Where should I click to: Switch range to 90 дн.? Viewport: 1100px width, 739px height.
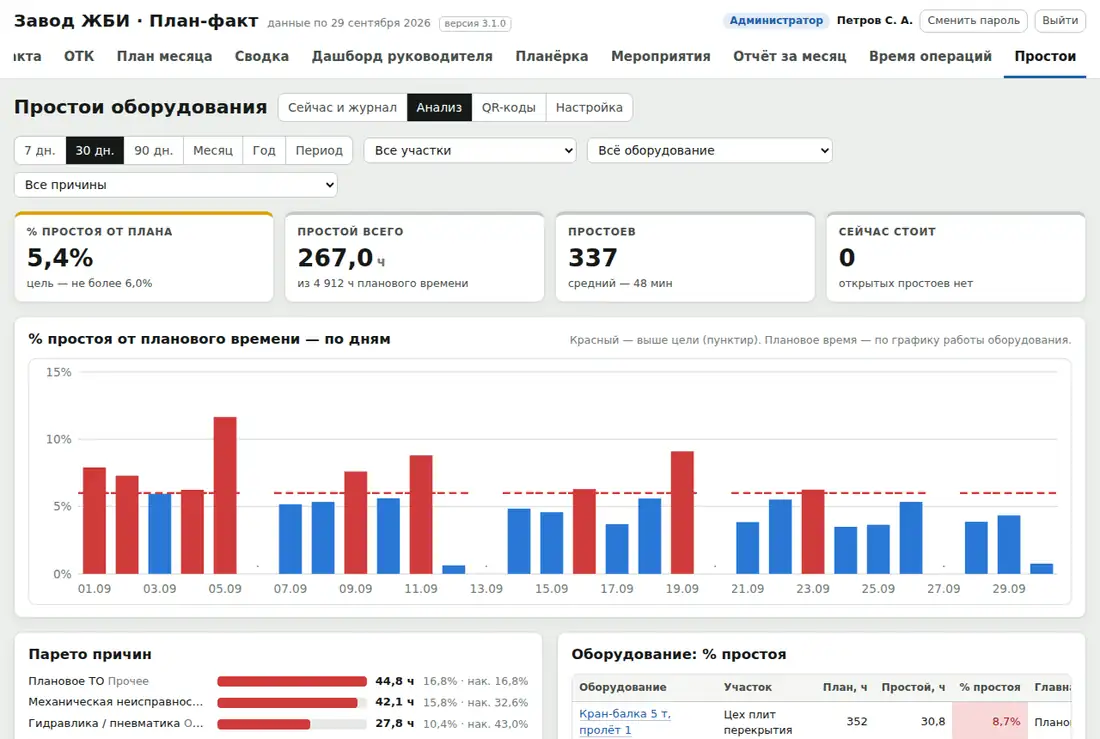click(x=154, y=150)
